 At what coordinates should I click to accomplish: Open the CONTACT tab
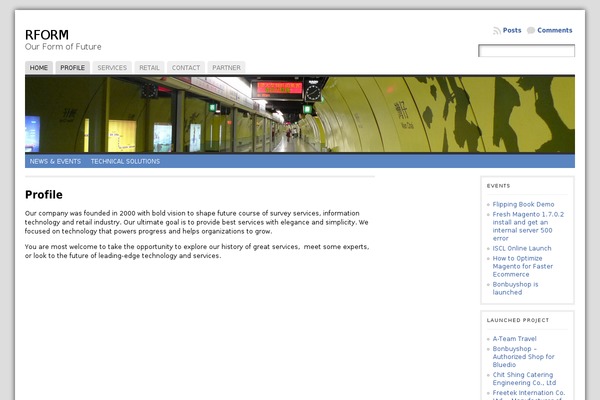point(186,67)
